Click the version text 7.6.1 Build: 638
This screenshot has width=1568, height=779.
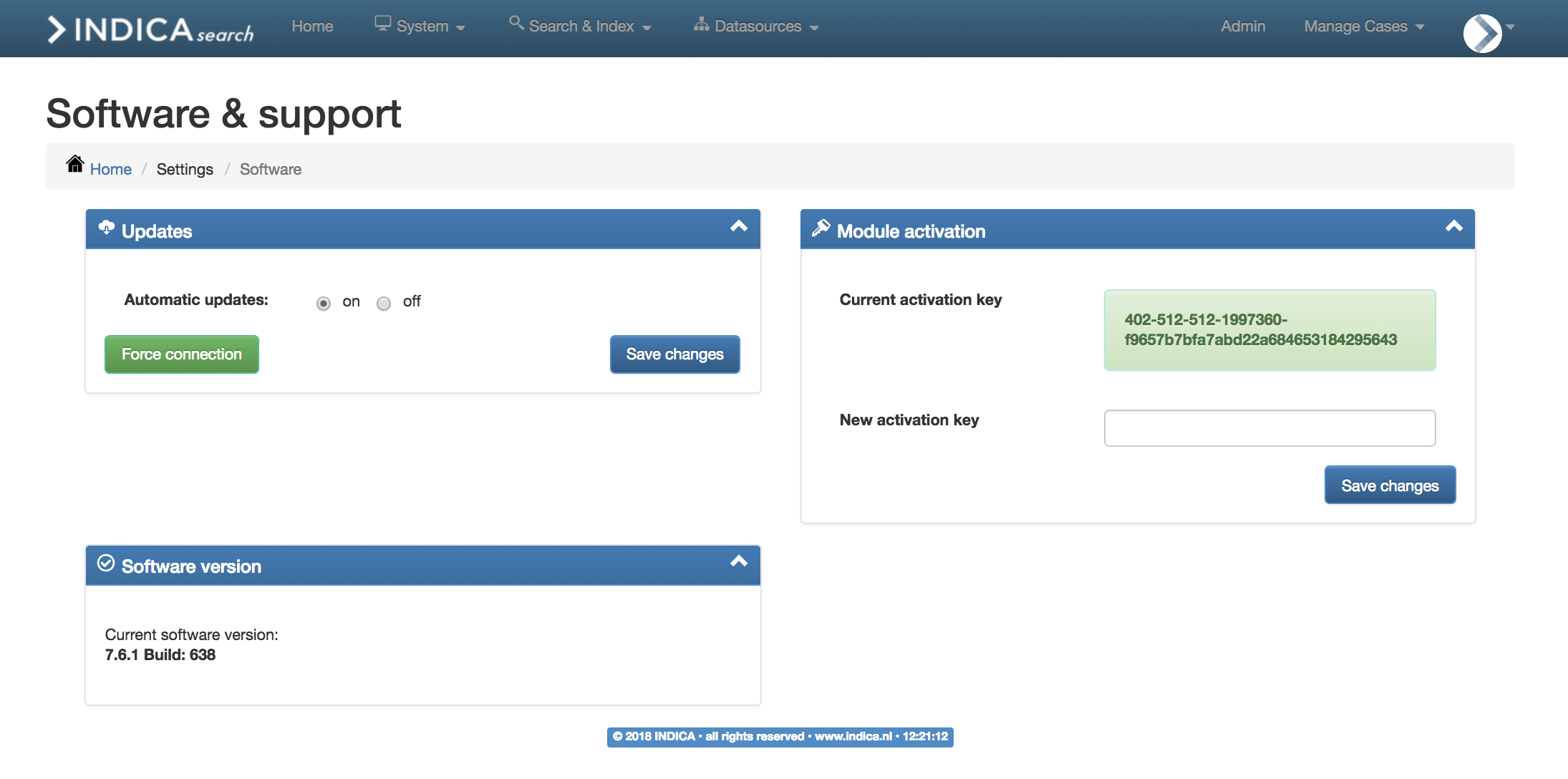[160, 655]
